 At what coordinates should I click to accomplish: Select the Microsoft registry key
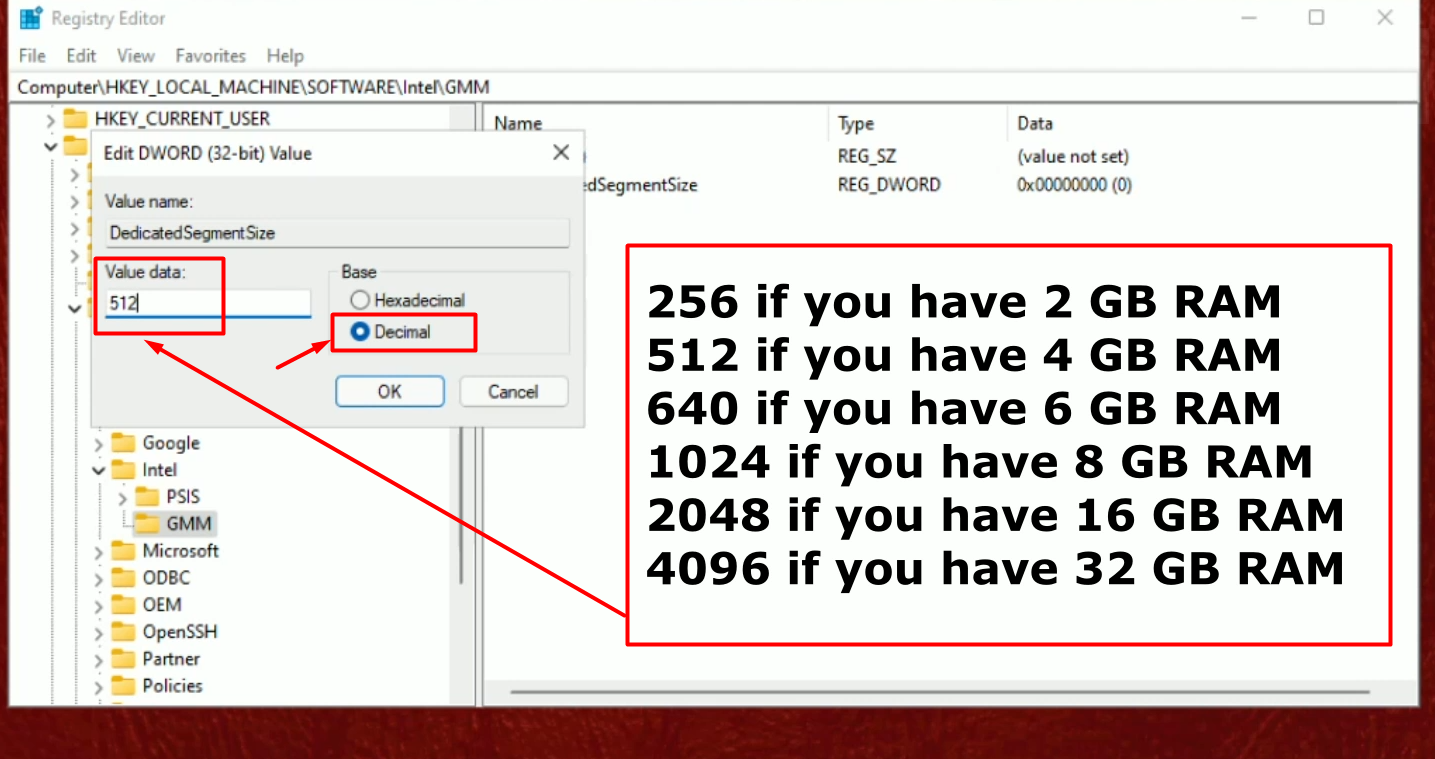click(x=180, y=551)
